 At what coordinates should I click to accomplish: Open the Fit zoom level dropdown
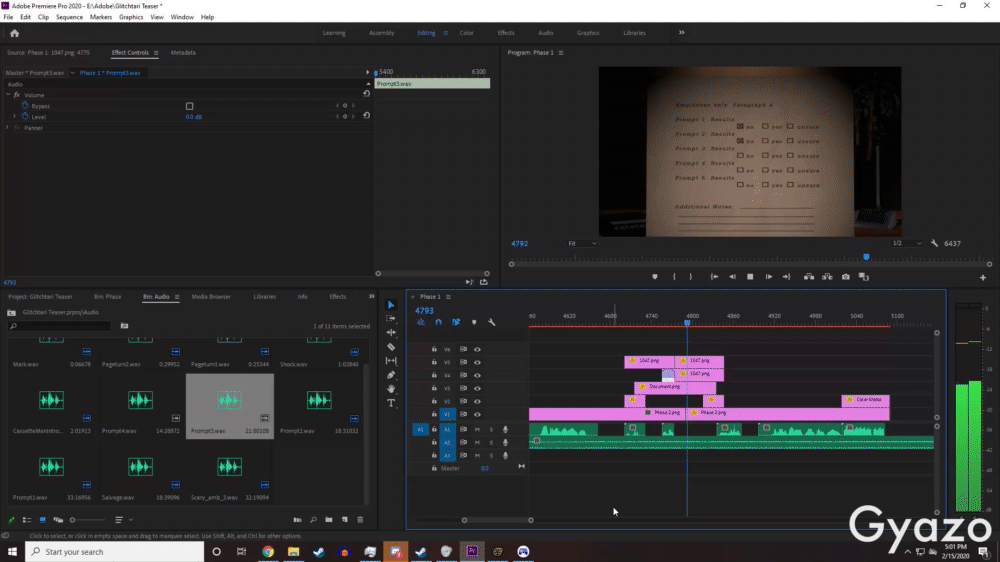coord(582,243)
